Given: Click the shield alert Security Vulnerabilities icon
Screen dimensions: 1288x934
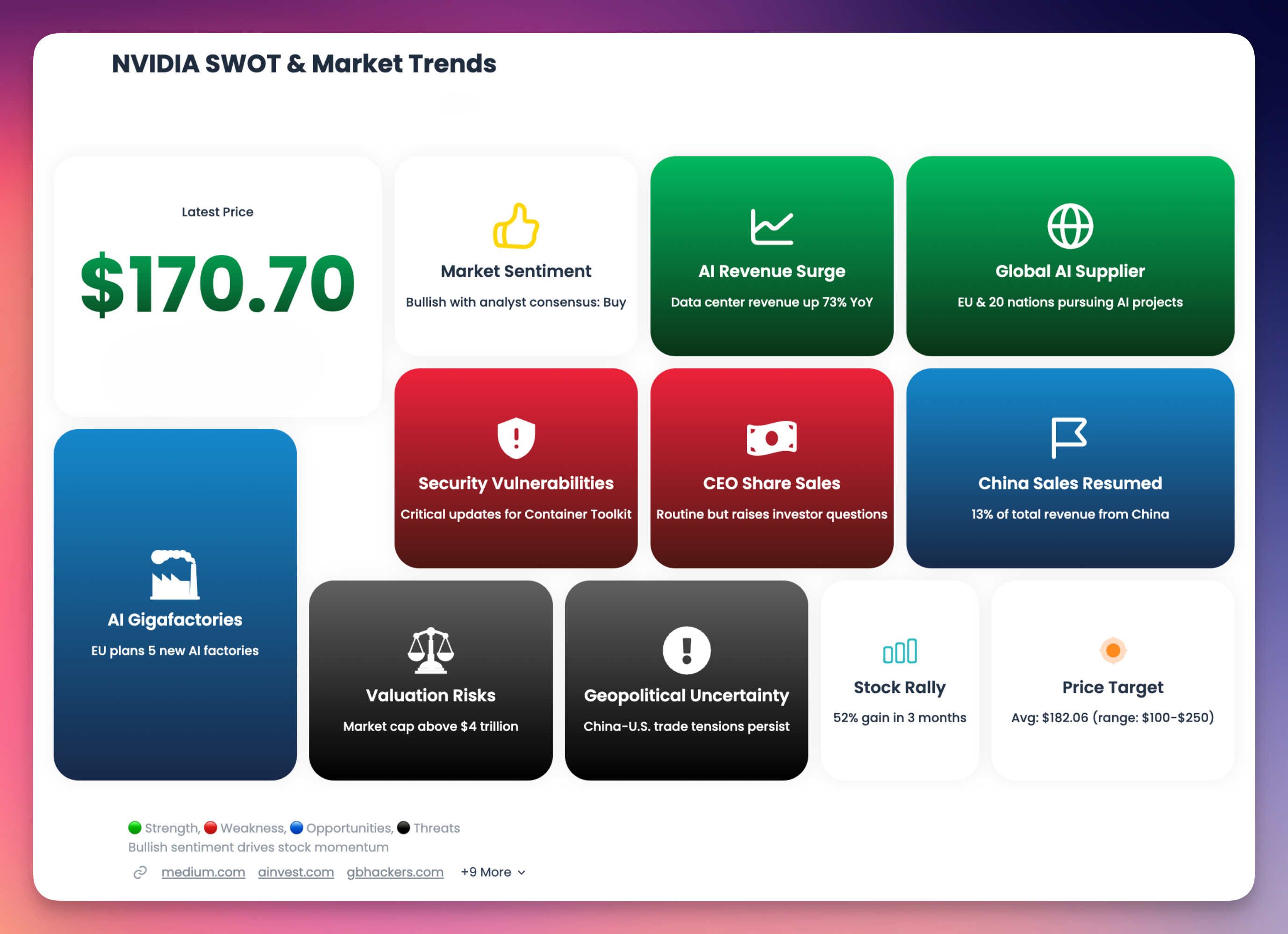Looking at the screenshot, I should (x=515, y=438).
